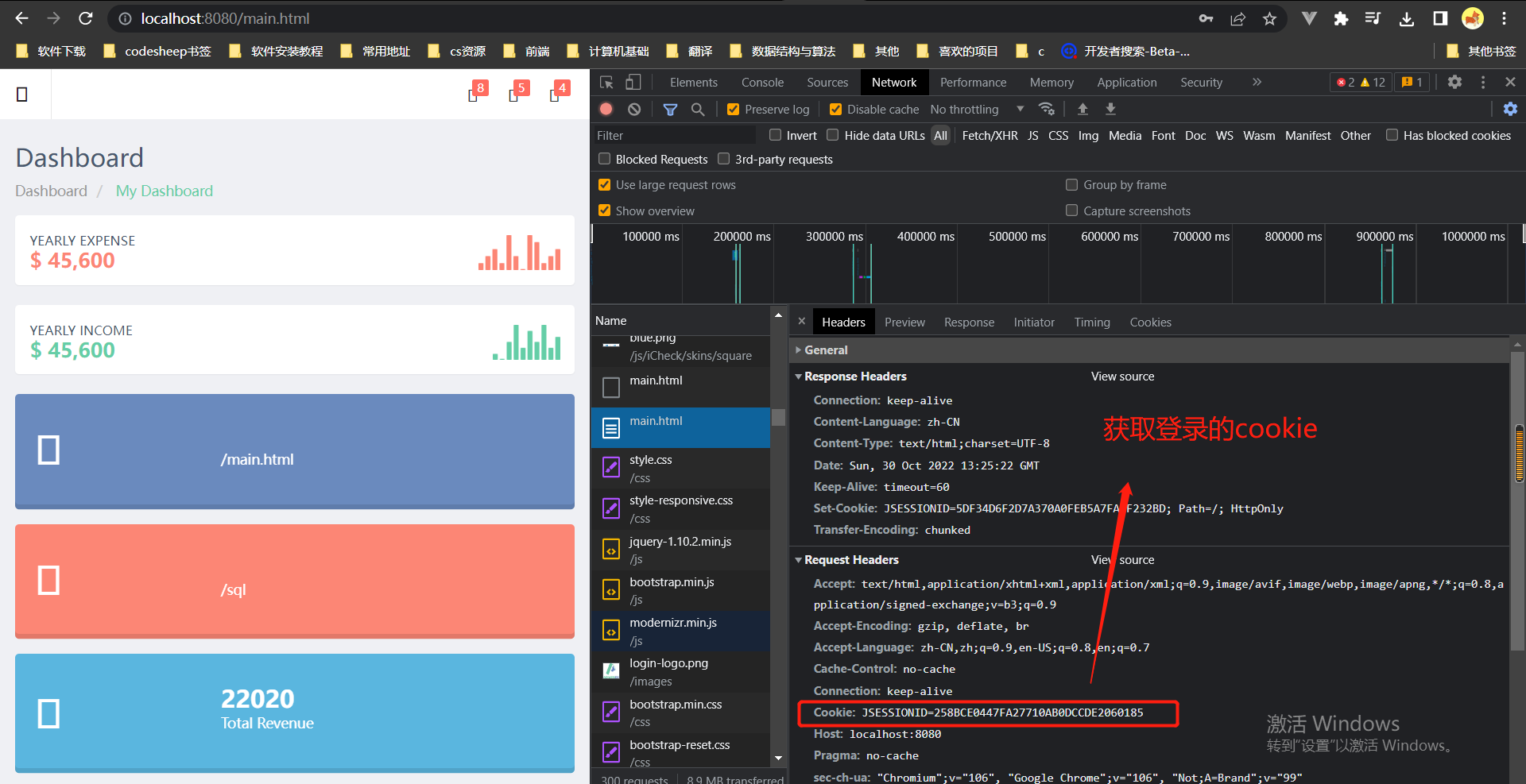Open the Application tab
This screenshot has height=784, width=1526.
click(1126, 82)
